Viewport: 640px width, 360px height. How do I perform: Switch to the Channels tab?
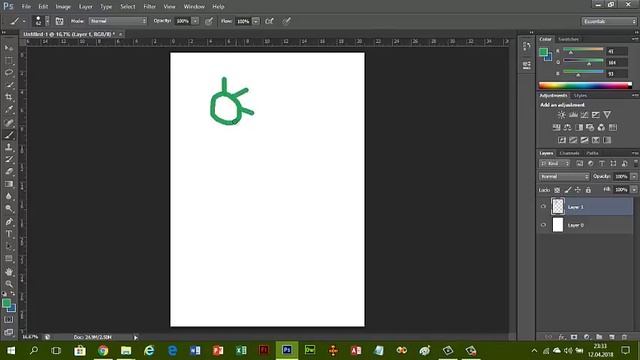569,153
